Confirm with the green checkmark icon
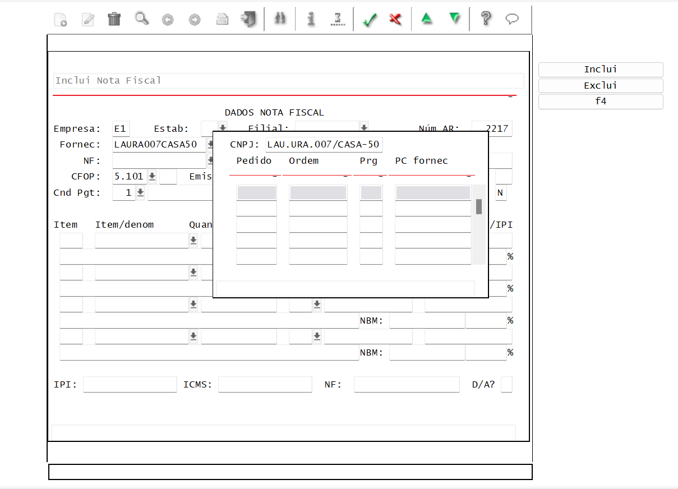This screenshot has height=489, width=678. tap(370, 20)
